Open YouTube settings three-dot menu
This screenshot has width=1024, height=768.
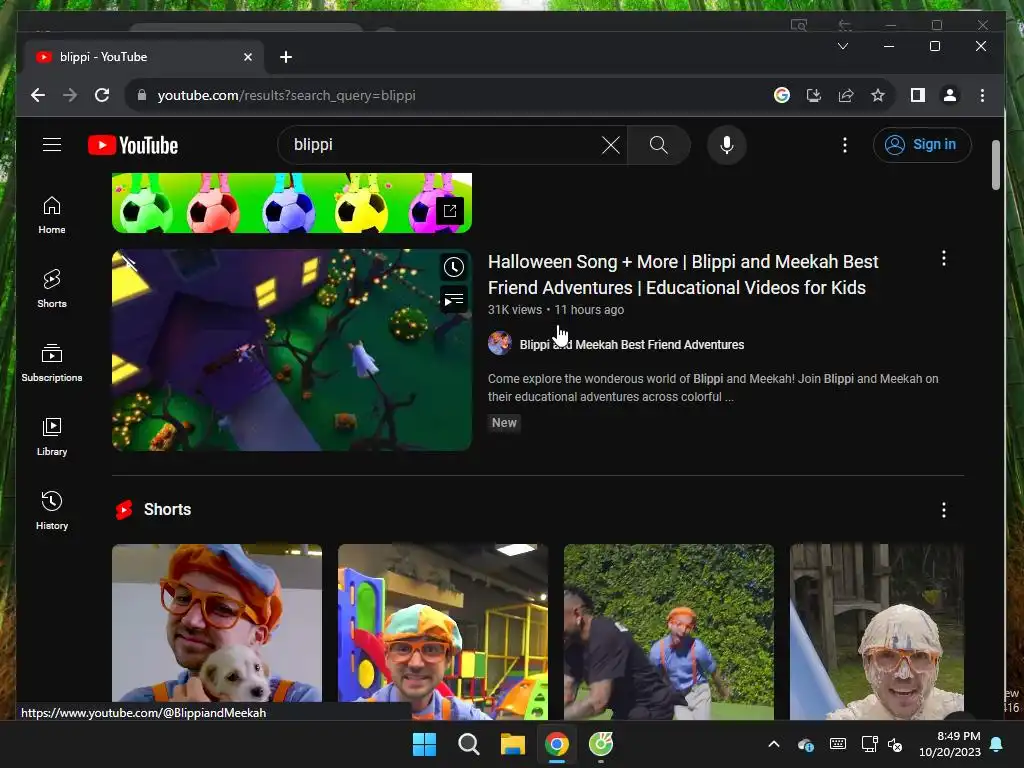[x=844, y=145]
